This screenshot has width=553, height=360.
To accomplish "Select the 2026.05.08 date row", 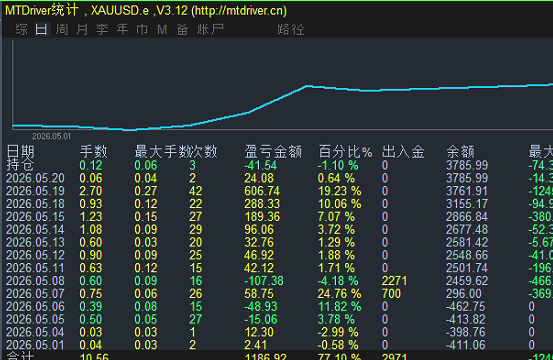I will (35, 281).
